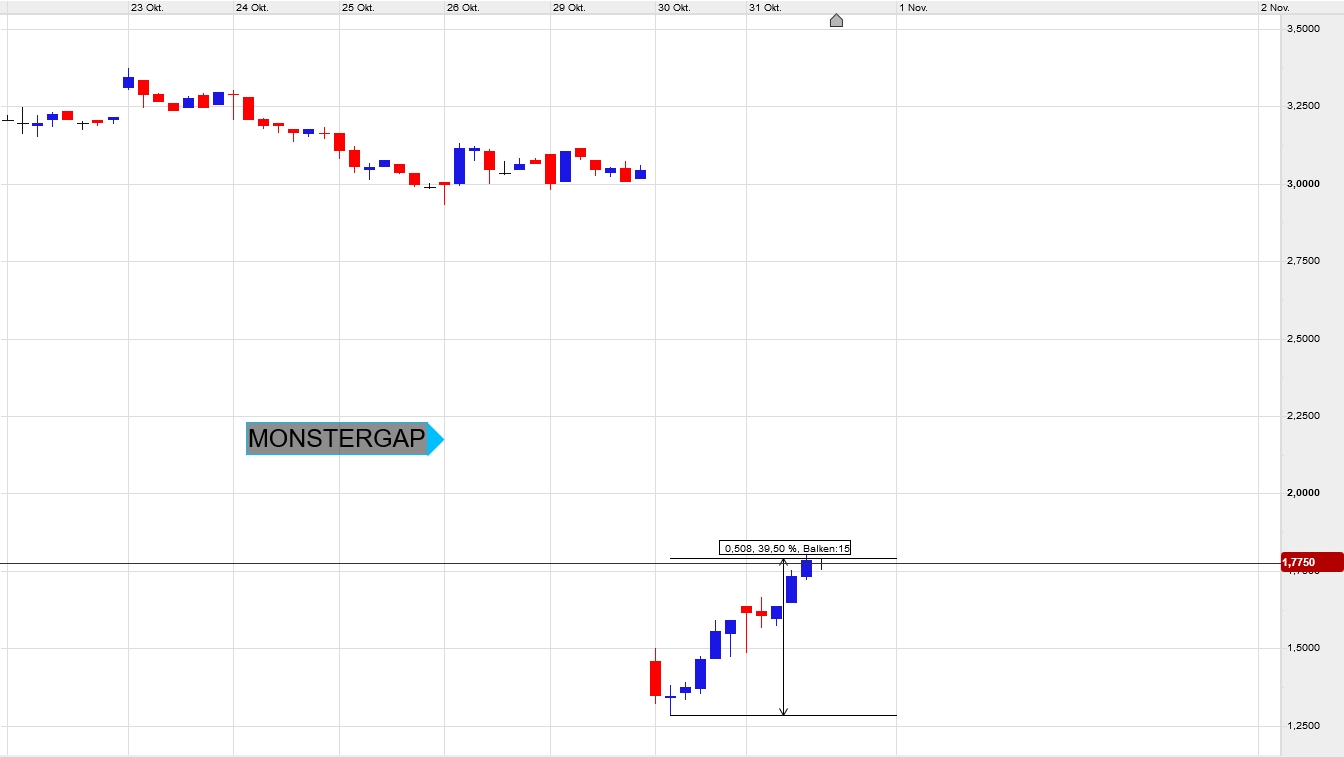Click the gray marker icon on the time axis
Image resolution: width=1344 pixels, height=757 pixels.
pyautogui.click(x=836, y=20)
